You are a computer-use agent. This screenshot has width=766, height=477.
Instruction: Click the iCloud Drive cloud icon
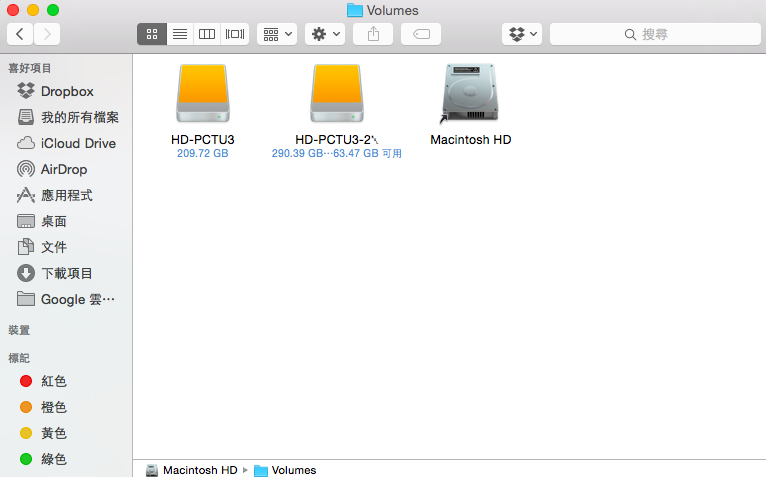pyautogui.click(x=26, y=143)
